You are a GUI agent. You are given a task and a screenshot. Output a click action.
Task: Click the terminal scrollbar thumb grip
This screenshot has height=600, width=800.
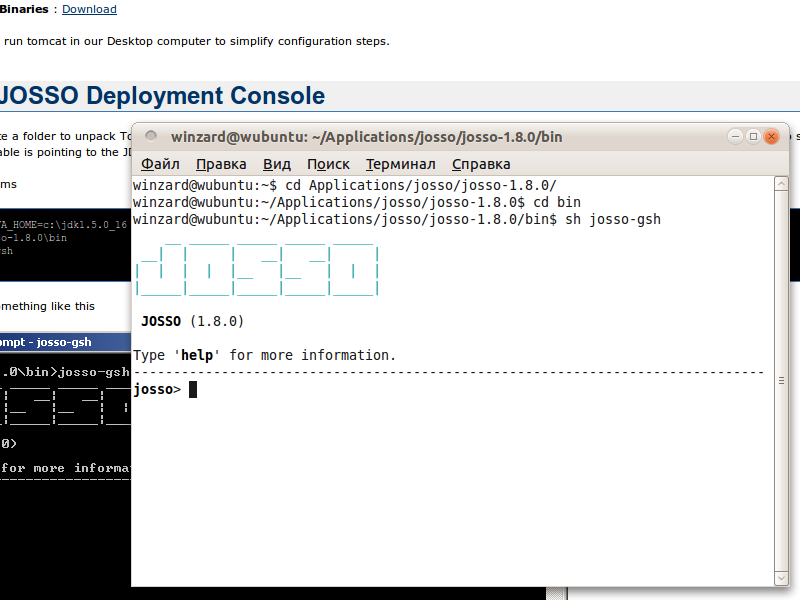pyautogui.click(x=781, y=381)
